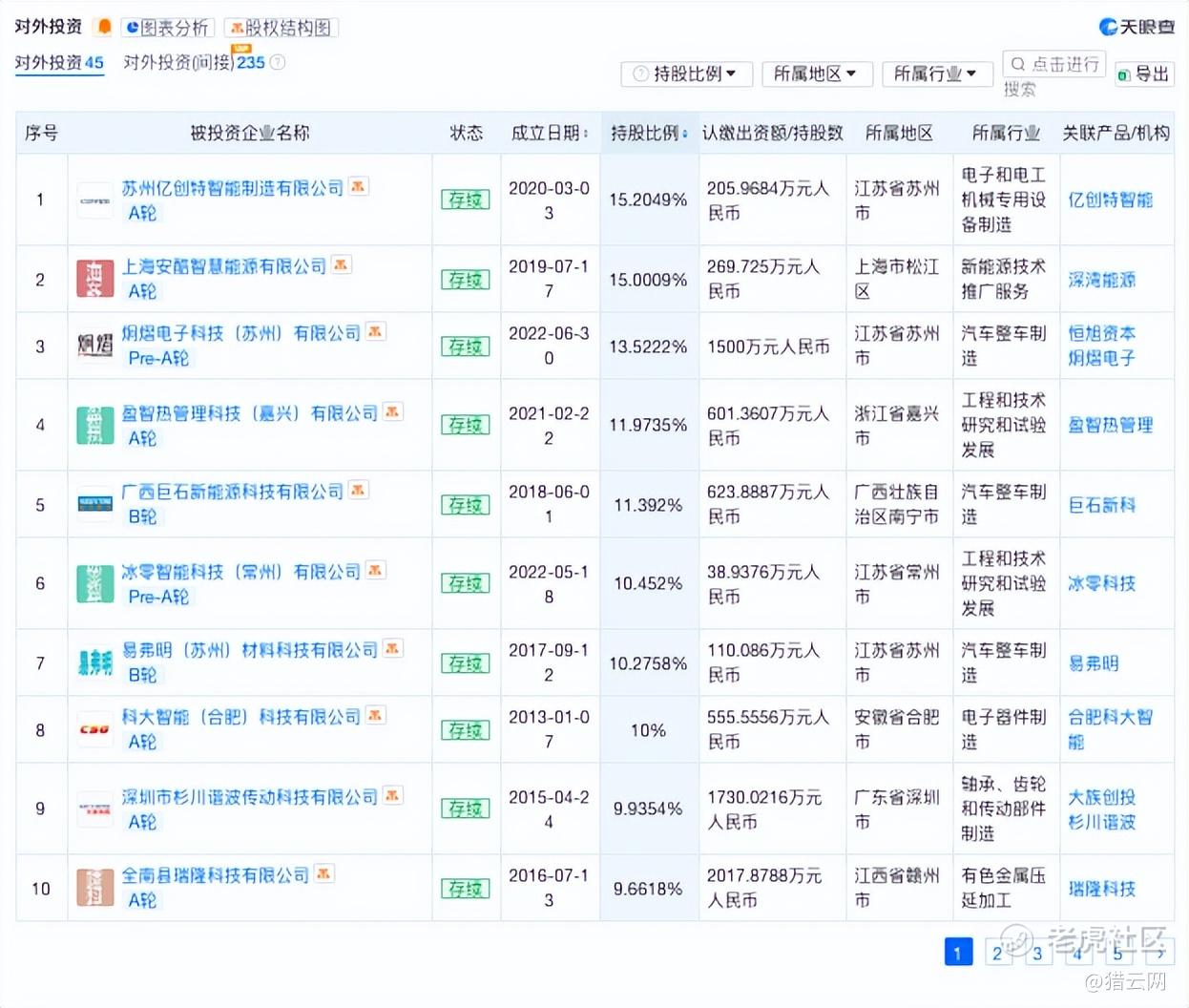This screenshot has width=1189, height=1008.
Task: Click structure icon next to 盈智热管理科技（嘉兴）有限公司
Action: [392, 411]
